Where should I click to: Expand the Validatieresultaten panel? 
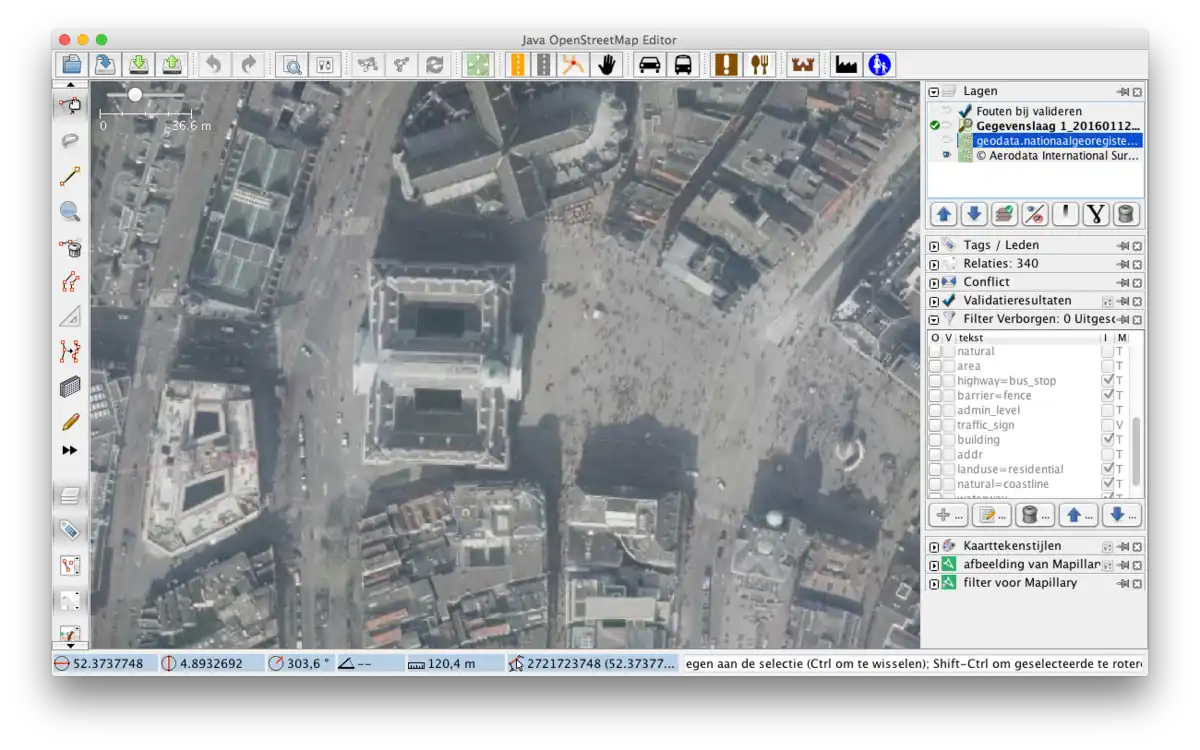pos(934,301)
